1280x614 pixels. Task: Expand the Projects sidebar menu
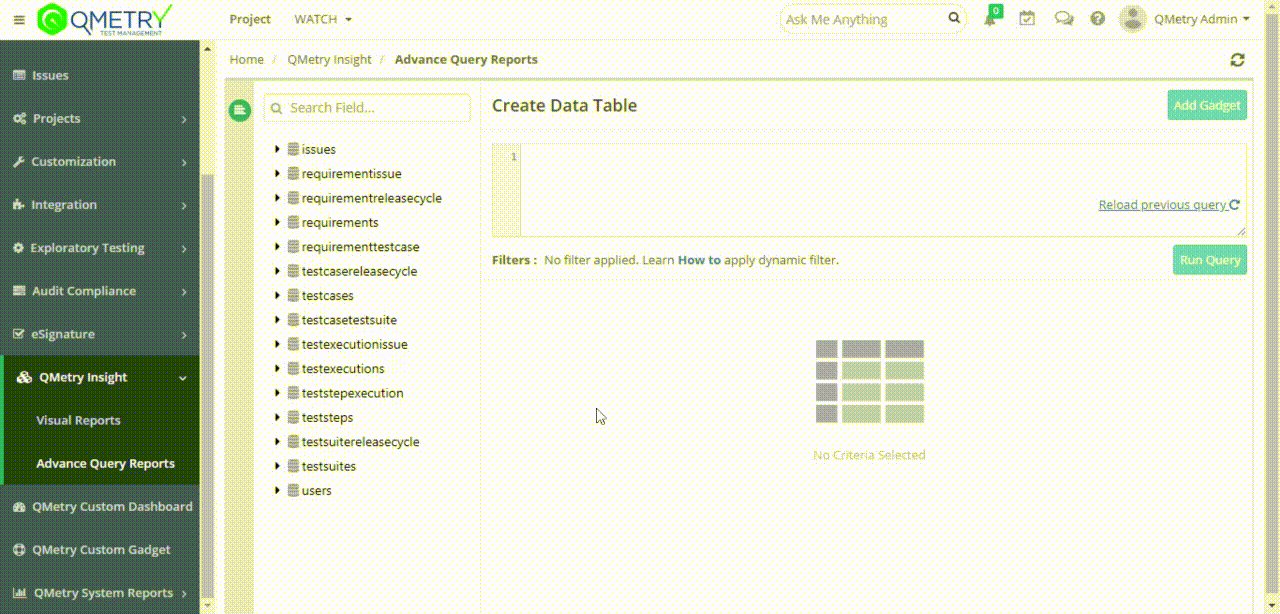100,118
